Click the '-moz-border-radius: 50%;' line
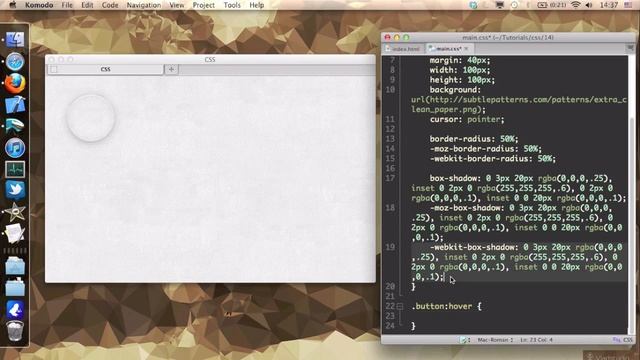640x360 pixels. pyautogui.click(x=486, y=149)
